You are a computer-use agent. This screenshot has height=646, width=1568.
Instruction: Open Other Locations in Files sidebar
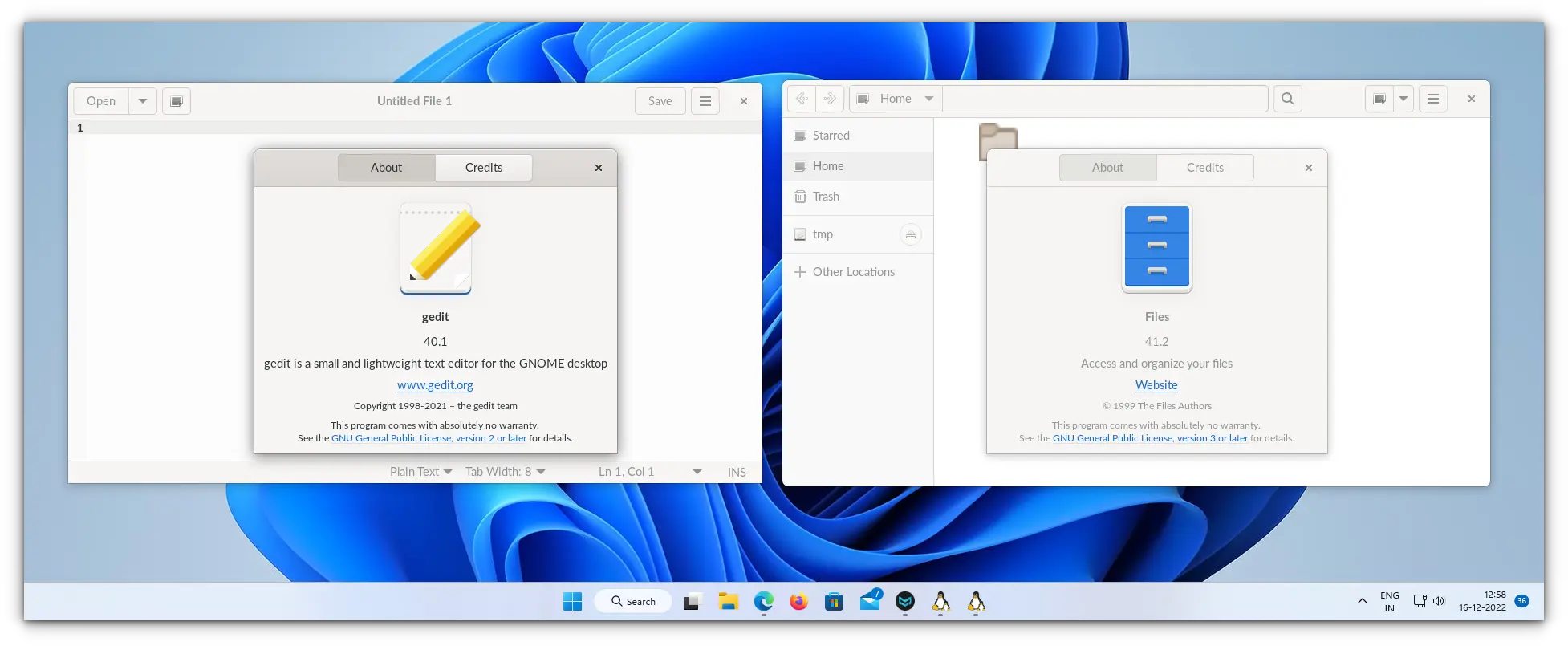click(x=858, y=272)
